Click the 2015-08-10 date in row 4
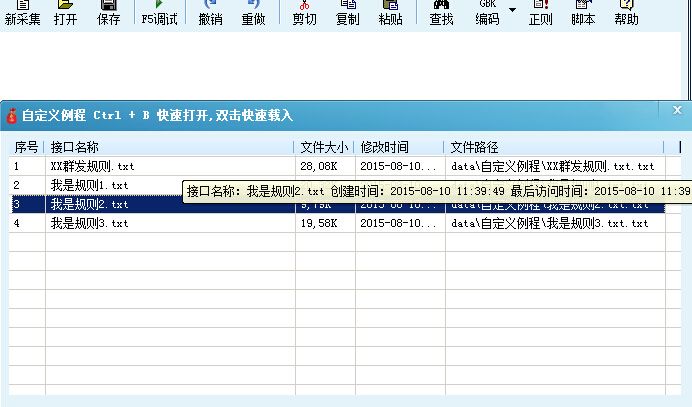The height and width of the screenshot is (407, 692). pyautogui.click(x=398, y=223)
